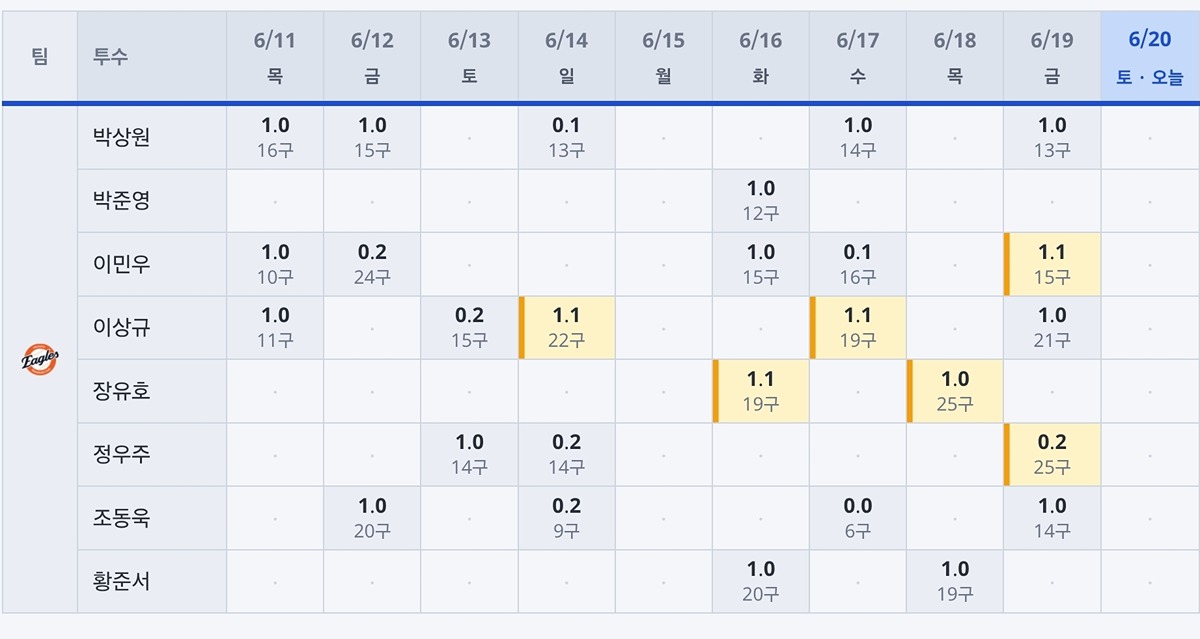
Task: Open pitcher 박상원's row name
Action: pos(122,138)
